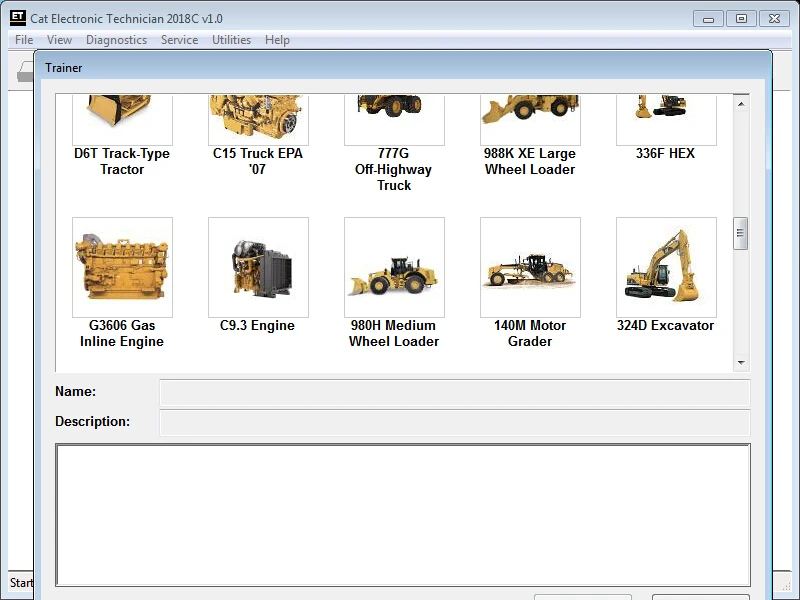This screenshot has width=800, height=600.
Task: Select the C15 Truck EPA '07 engine image
Action: pos(258,120)
